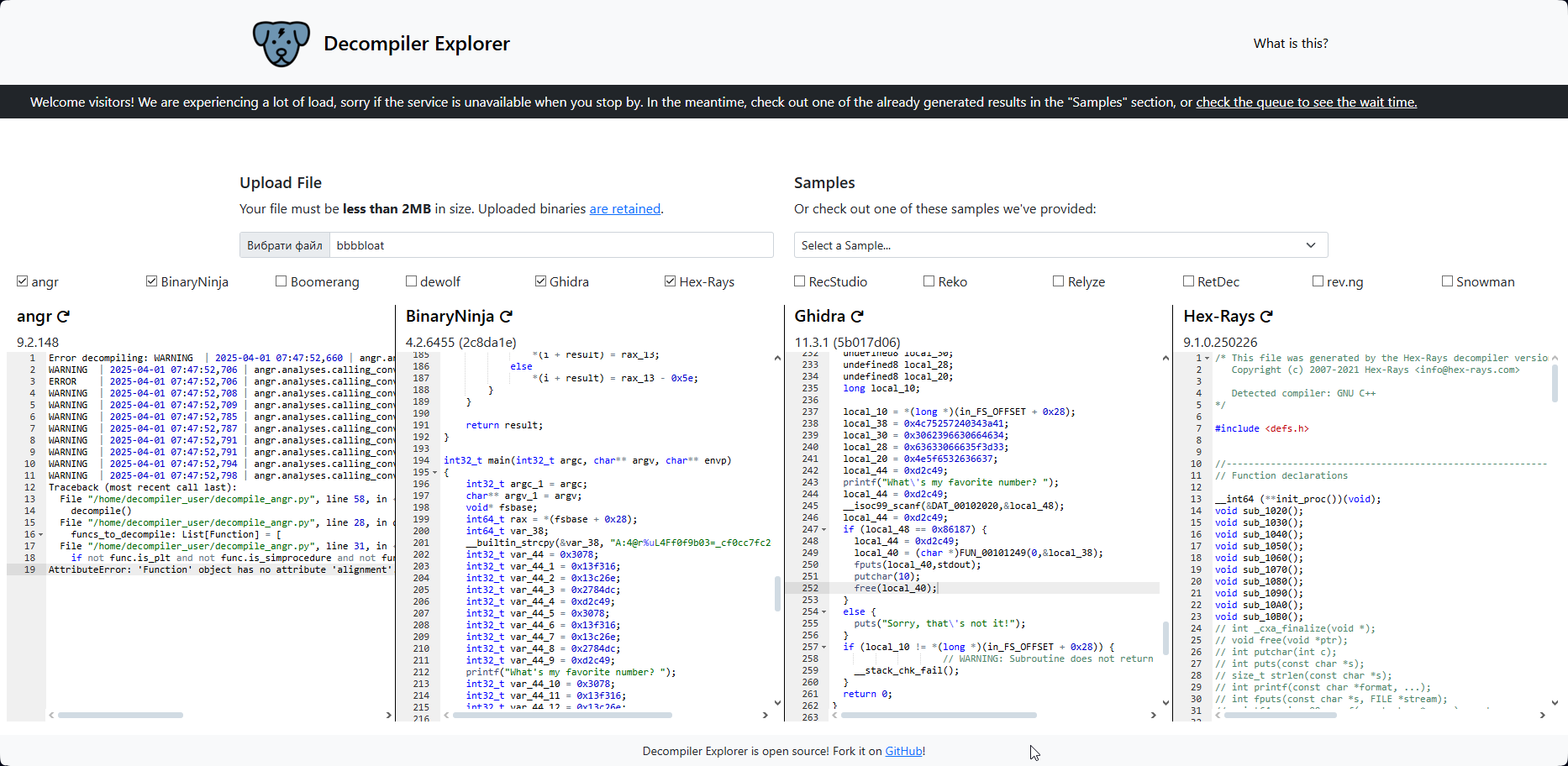Image resolution: width=1568 pixels, height=766 pixels.
Task: Collapse the main function fold at line 195
Action: 434,473
